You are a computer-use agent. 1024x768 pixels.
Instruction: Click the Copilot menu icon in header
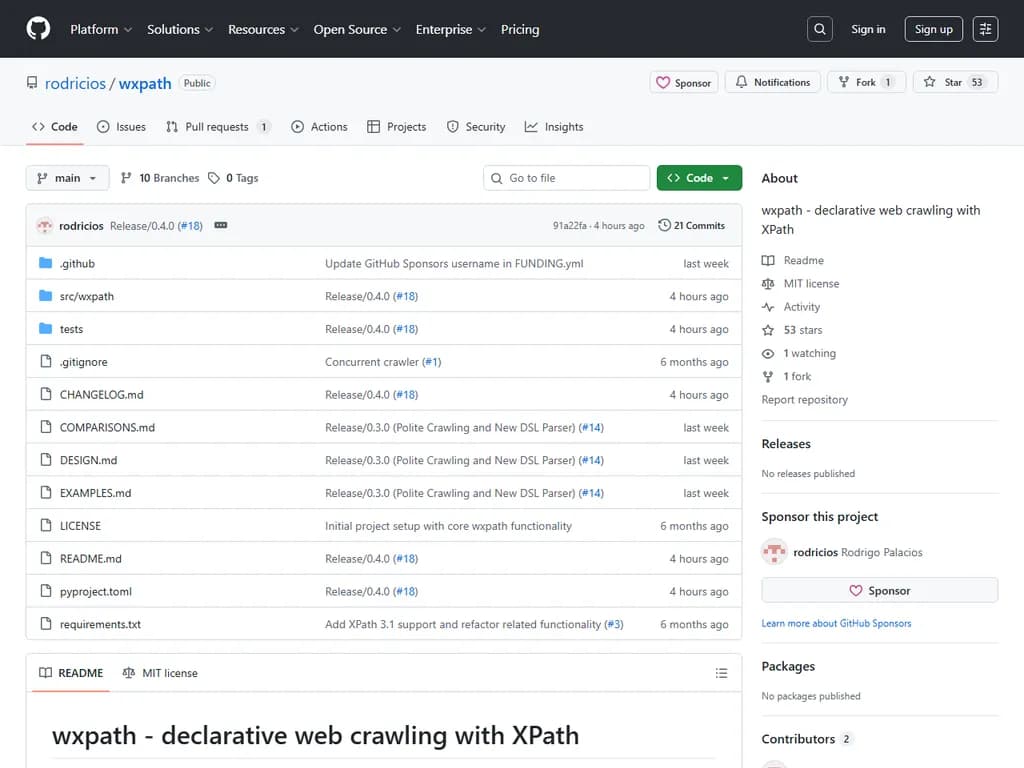point(985,29)
